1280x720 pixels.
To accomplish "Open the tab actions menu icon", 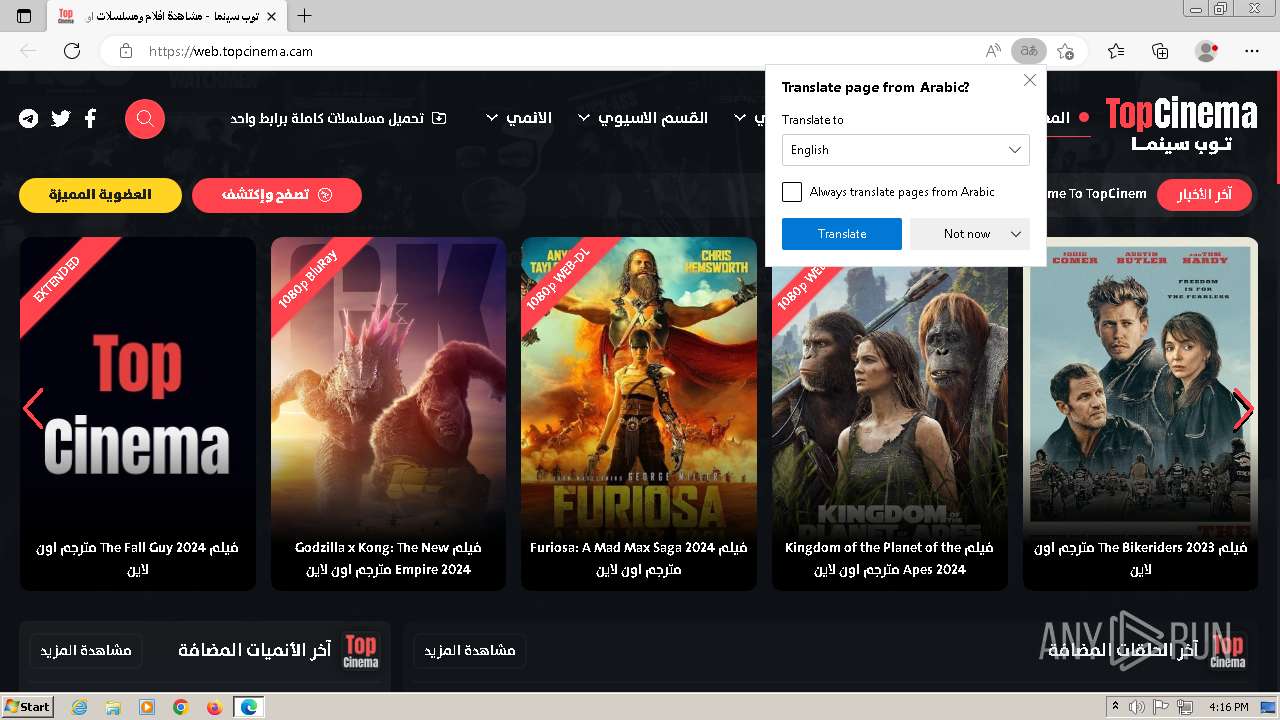I will point(24,16).
